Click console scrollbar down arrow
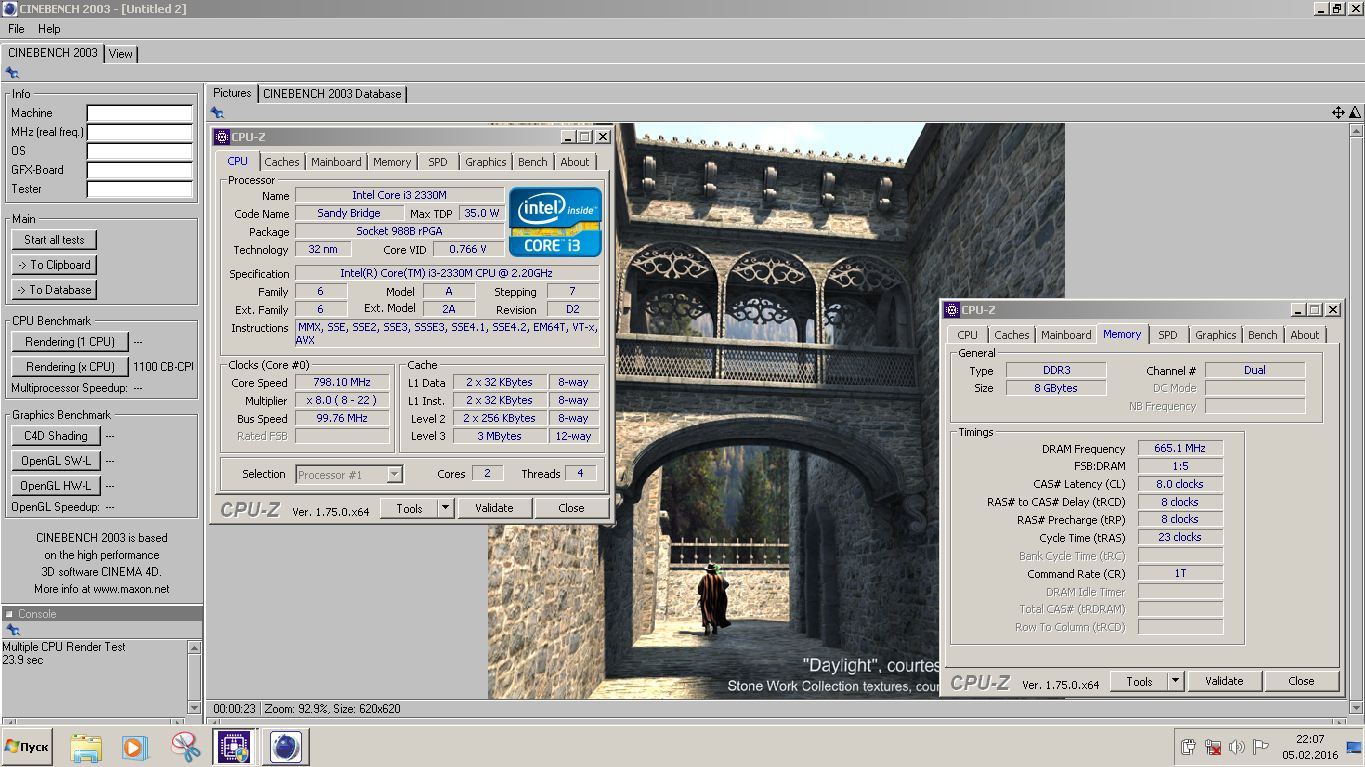 pos(194,706)
